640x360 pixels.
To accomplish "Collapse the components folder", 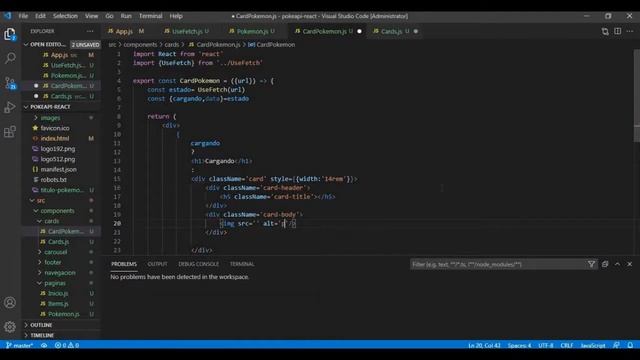I will coord(57,211).
